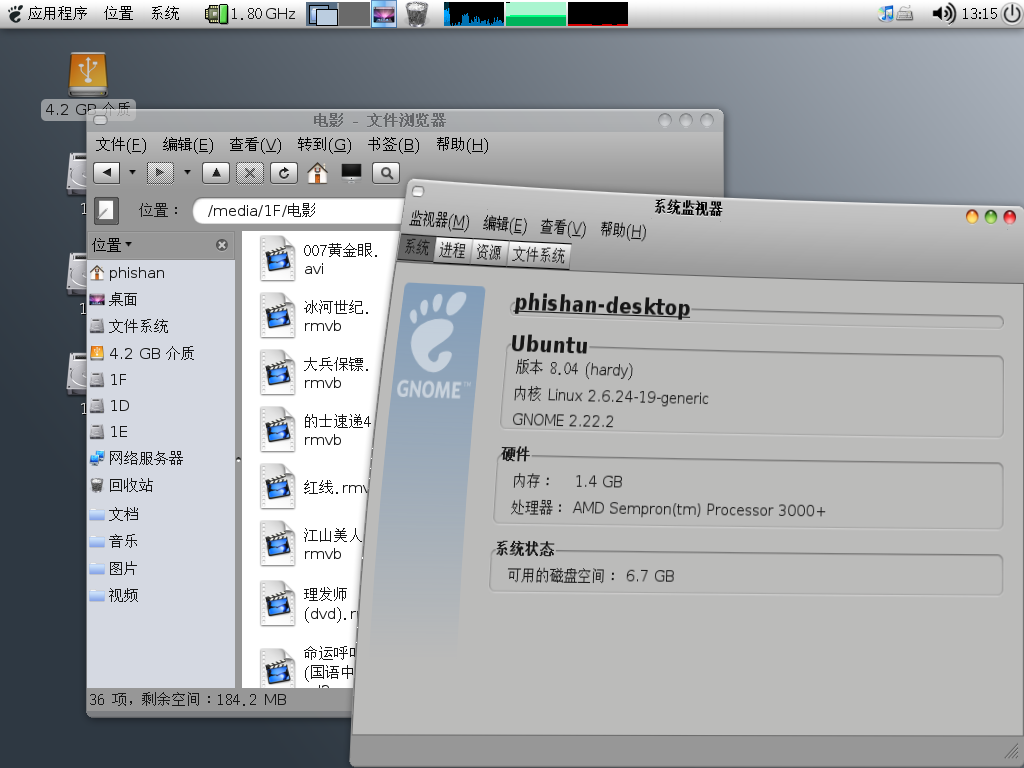
Task: Click the blue CPU history graph in panel
Action: (473, 14)
